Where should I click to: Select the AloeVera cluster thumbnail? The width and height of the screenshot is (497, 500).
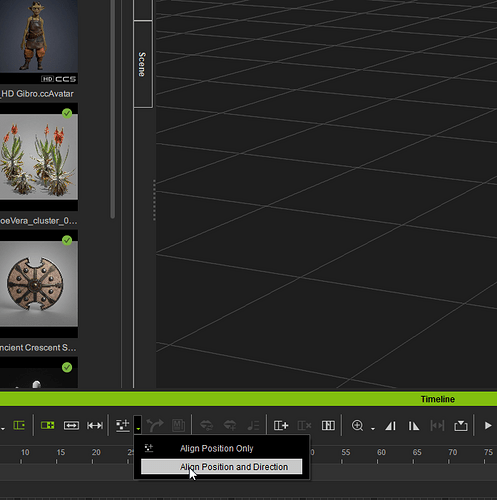(39, 157)
